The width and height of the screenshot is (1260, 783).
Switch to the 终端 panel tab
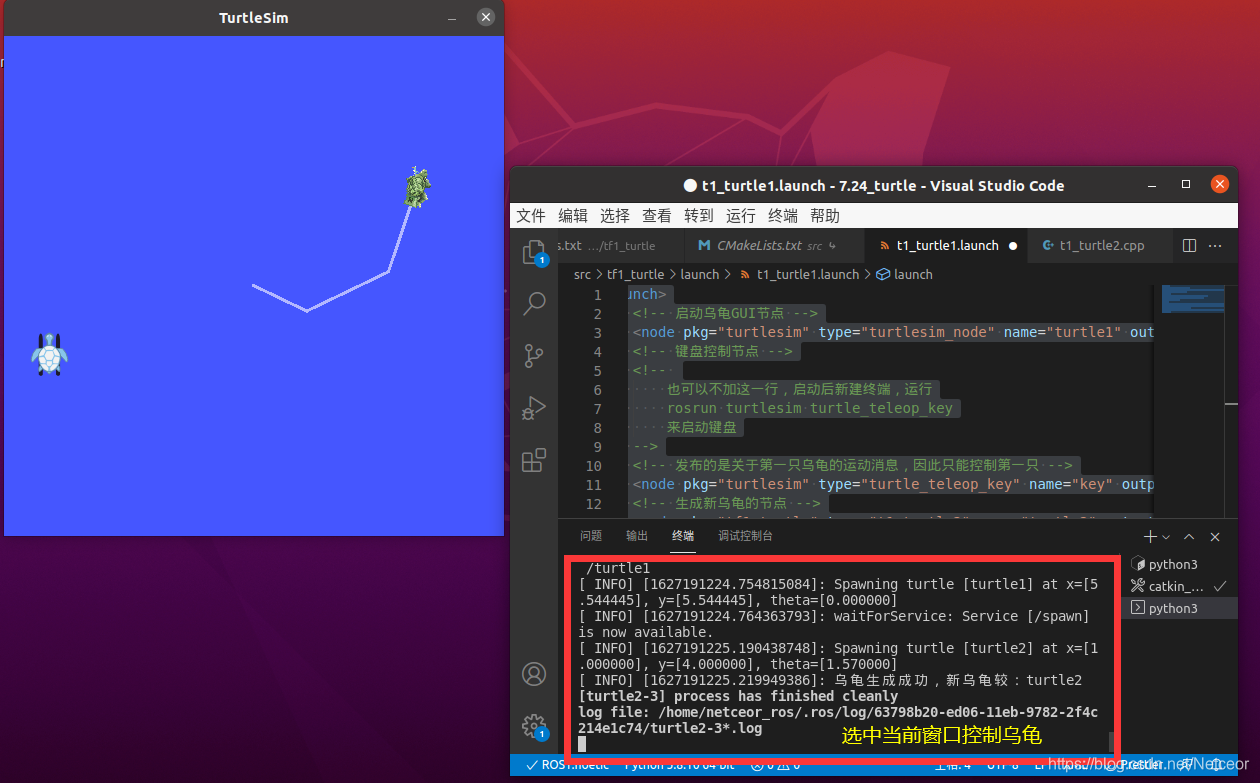click(683, 536)
